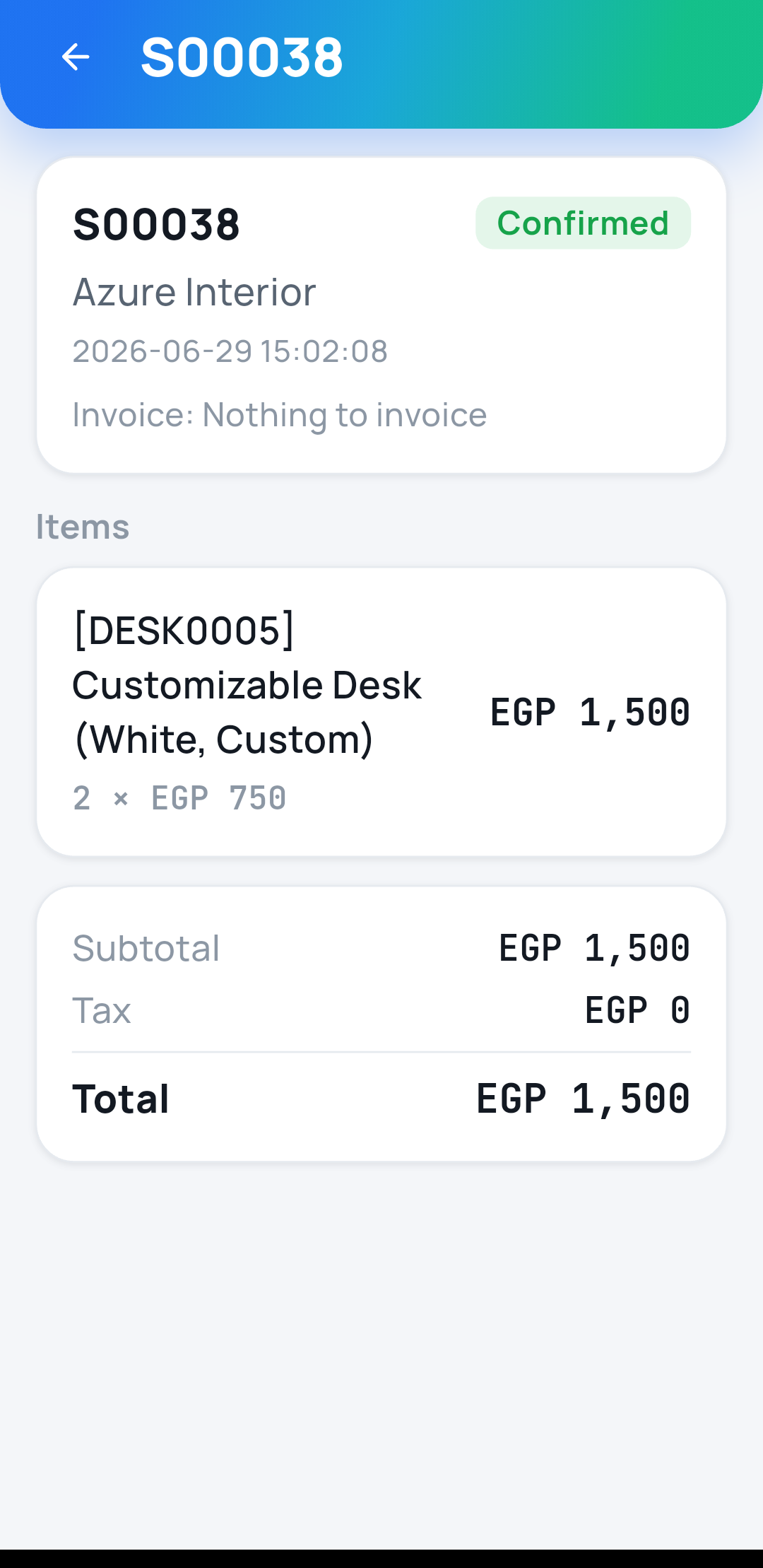Viewport: 763px width, 1568px height.
Task: Tap the Confirmed status badge
Action: 583,223
